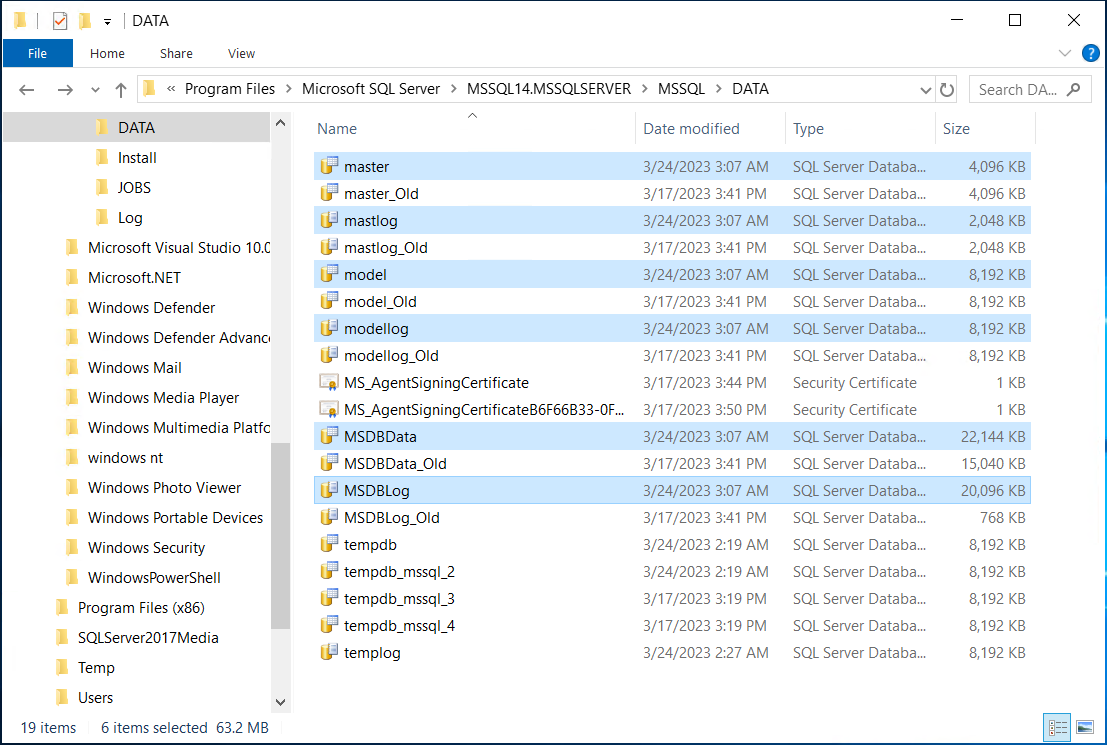The height and width of the screenshot is (745, 1107).
Task: Go up to the MSSQL parent folder
Action: pyautogui.click(x=120, y=89)
